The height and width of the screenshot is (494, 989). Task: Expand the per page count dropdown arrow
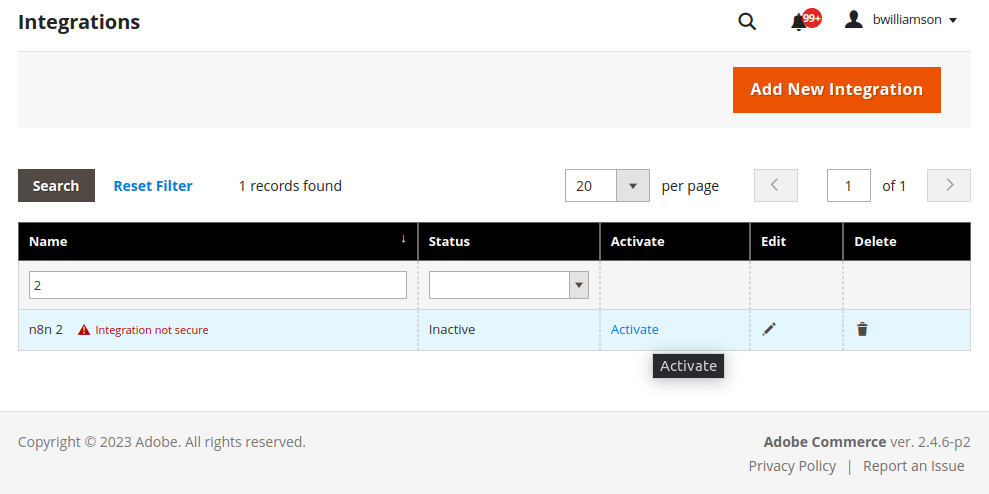pyautogui.click(x=633, y=185)
